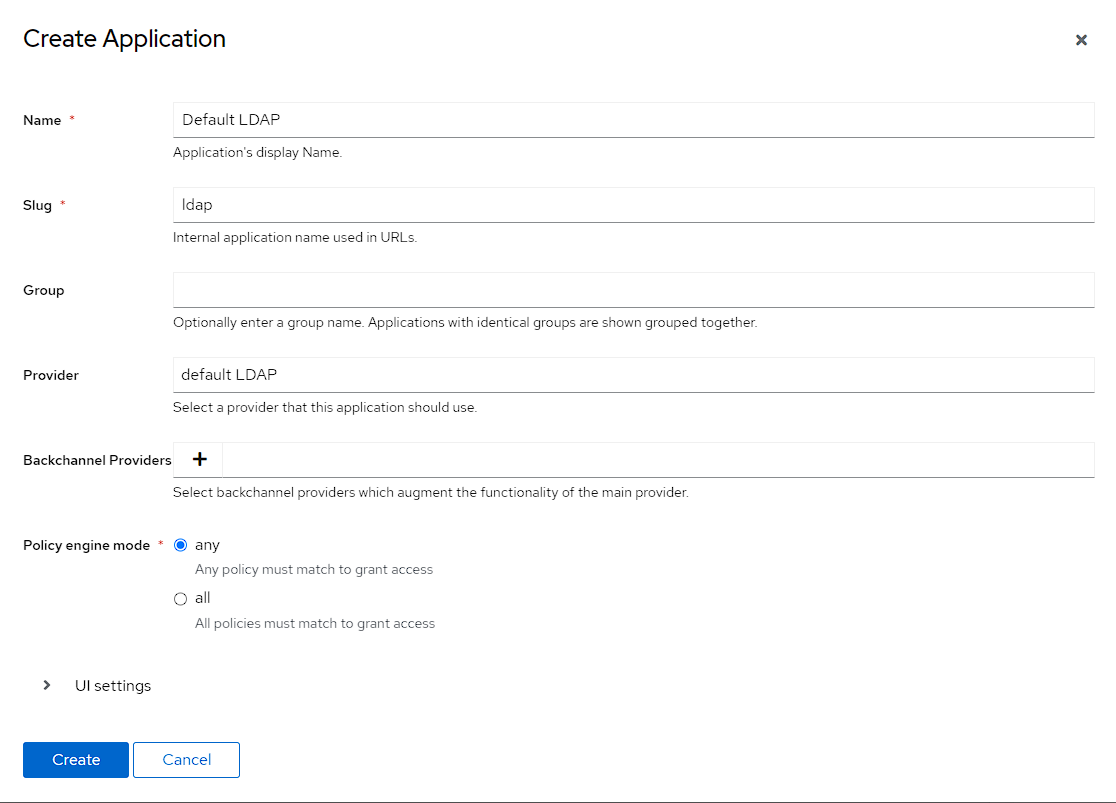Select the 'all' policy engine radio button
Image resolution: width=1116 pixels, height=803 pixels.
(x=181, y=599)
